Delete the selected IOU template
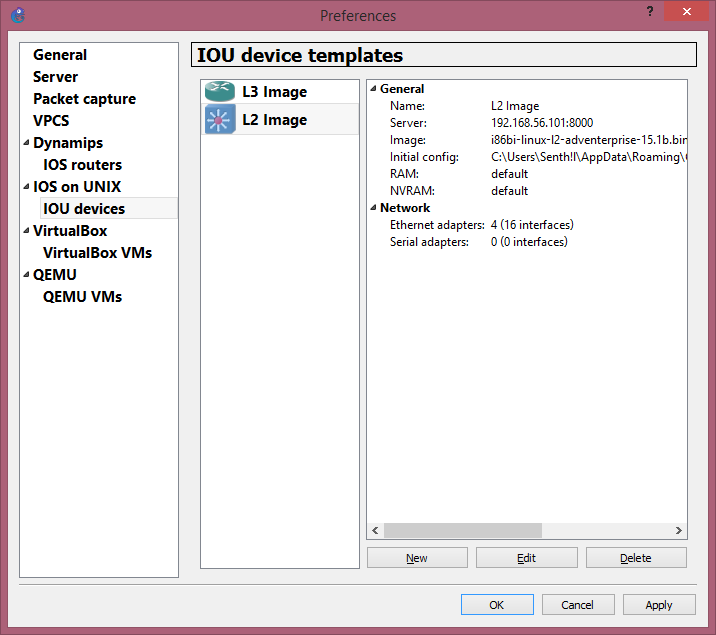 (636, 558)
